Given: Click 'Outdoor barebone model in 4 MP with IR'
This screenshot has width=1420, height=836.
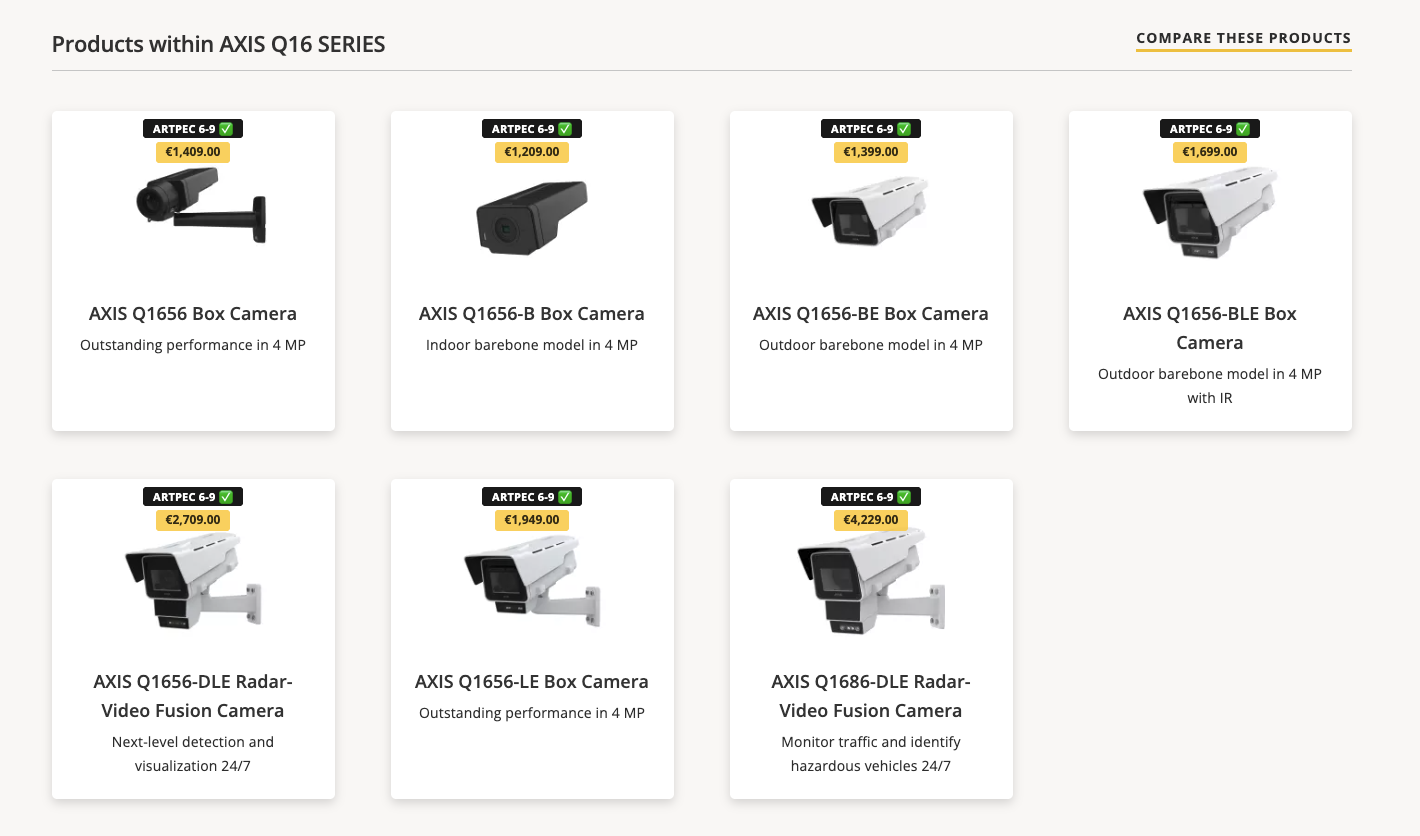Looking at the screenshot, I should [x=1210, y=385].
